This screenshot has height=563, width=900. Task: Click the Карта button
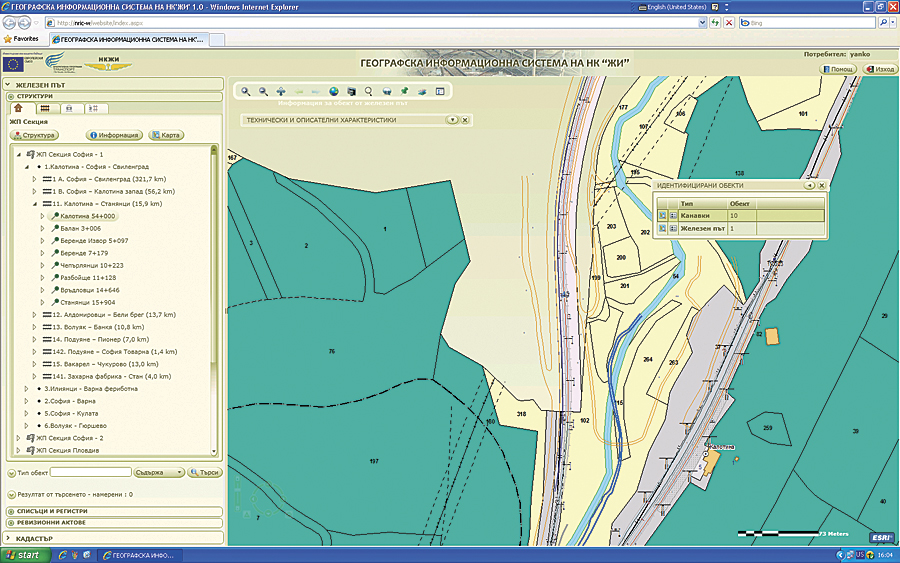point(166,135)
